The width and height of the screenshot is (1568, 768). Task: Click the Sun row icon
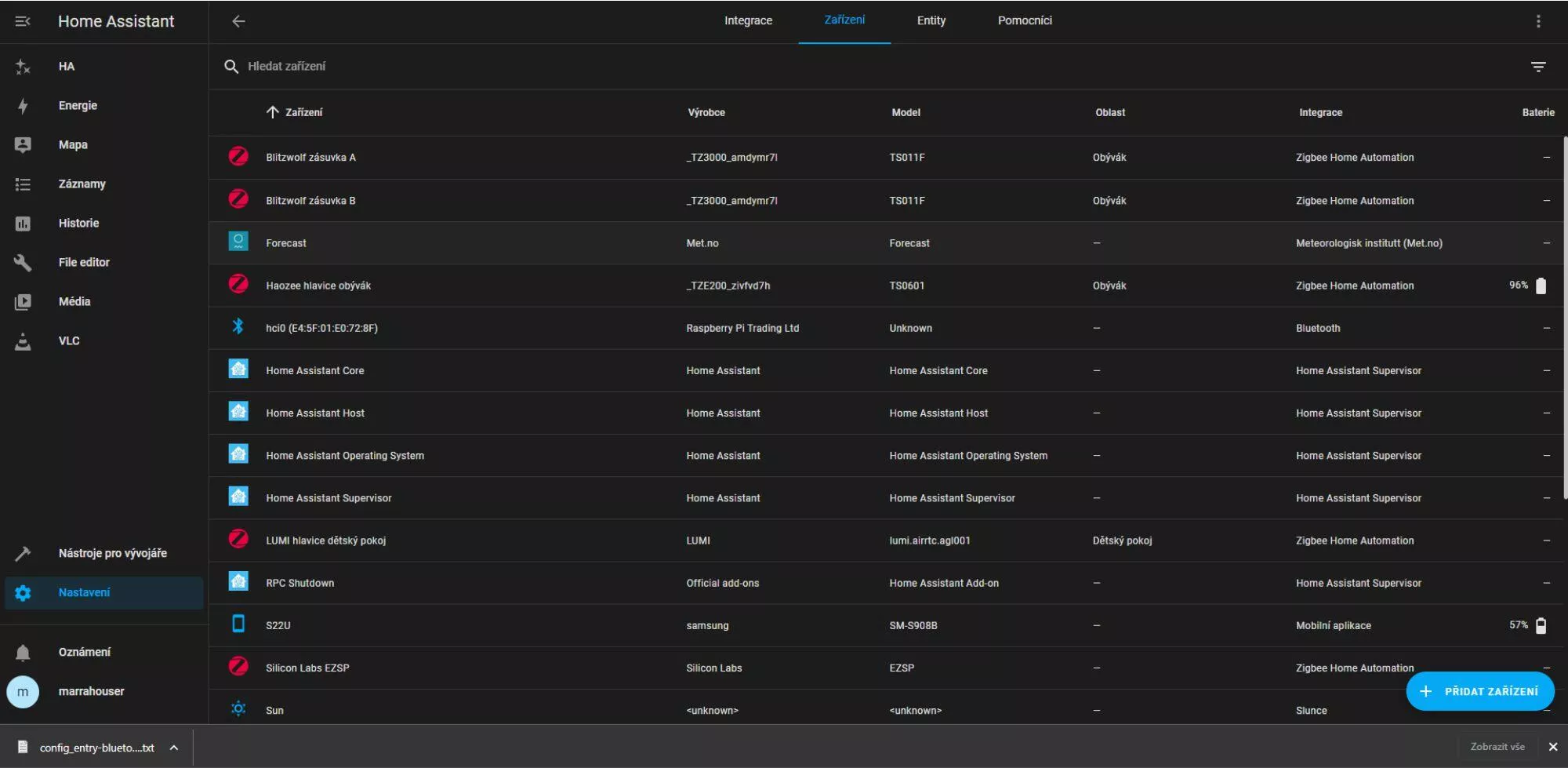tap(238, 708)
